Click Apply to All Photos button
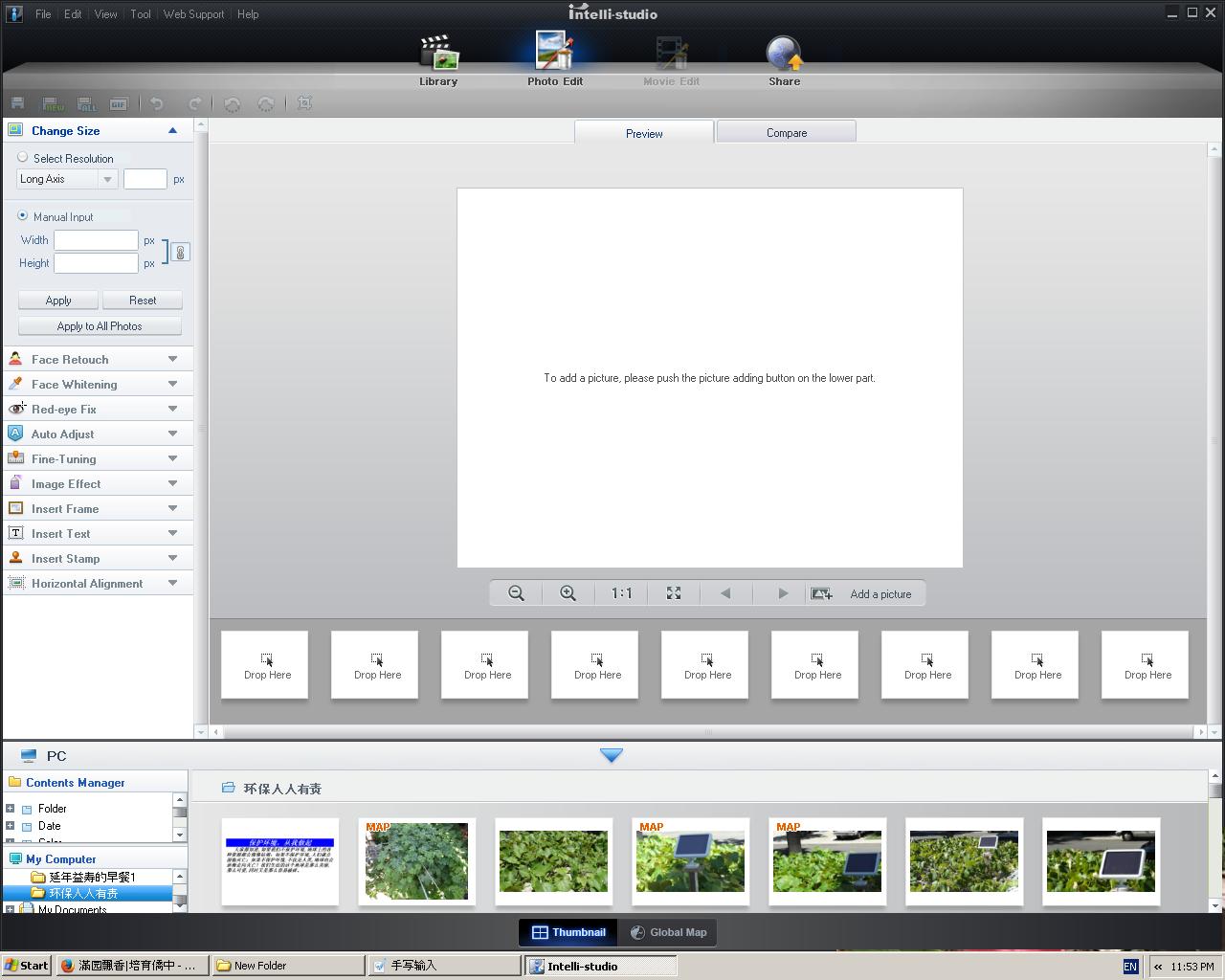 (100, 326)
